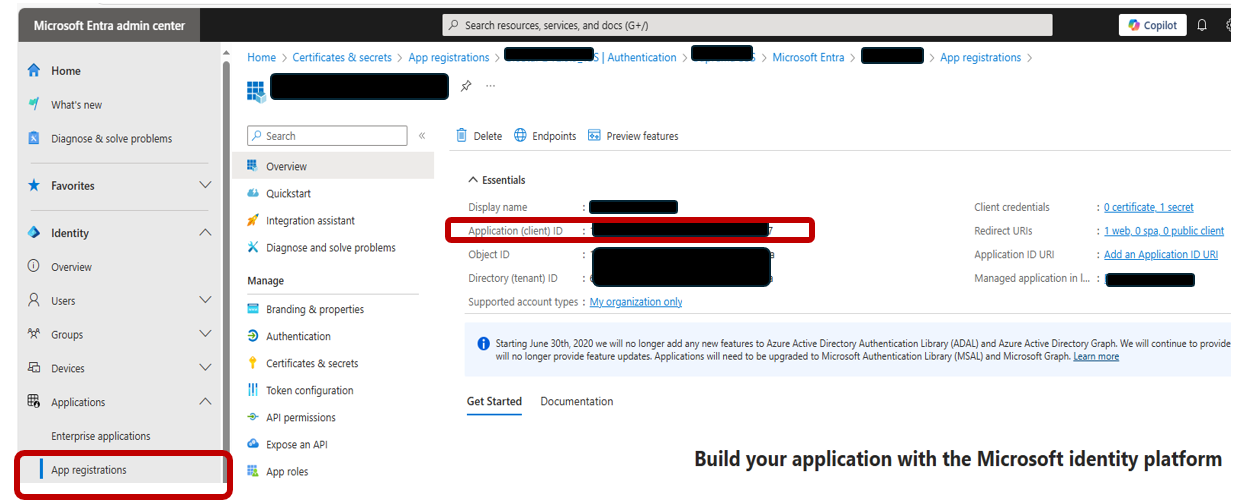The height and width of the screenshot is (502, 1236).
Task: Open notifications bell in top bar
Action: (x=1202, y=25)
